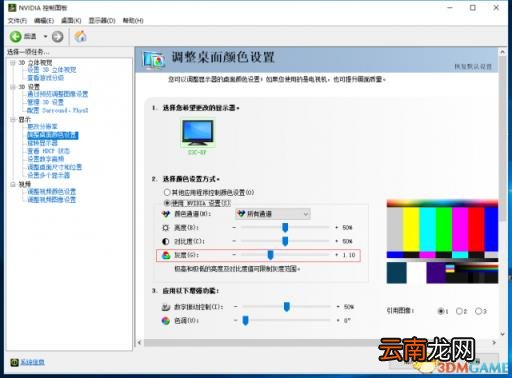The image size is (512, 378).
Task: Click 恢复默认设置 link
Action: 473,67
